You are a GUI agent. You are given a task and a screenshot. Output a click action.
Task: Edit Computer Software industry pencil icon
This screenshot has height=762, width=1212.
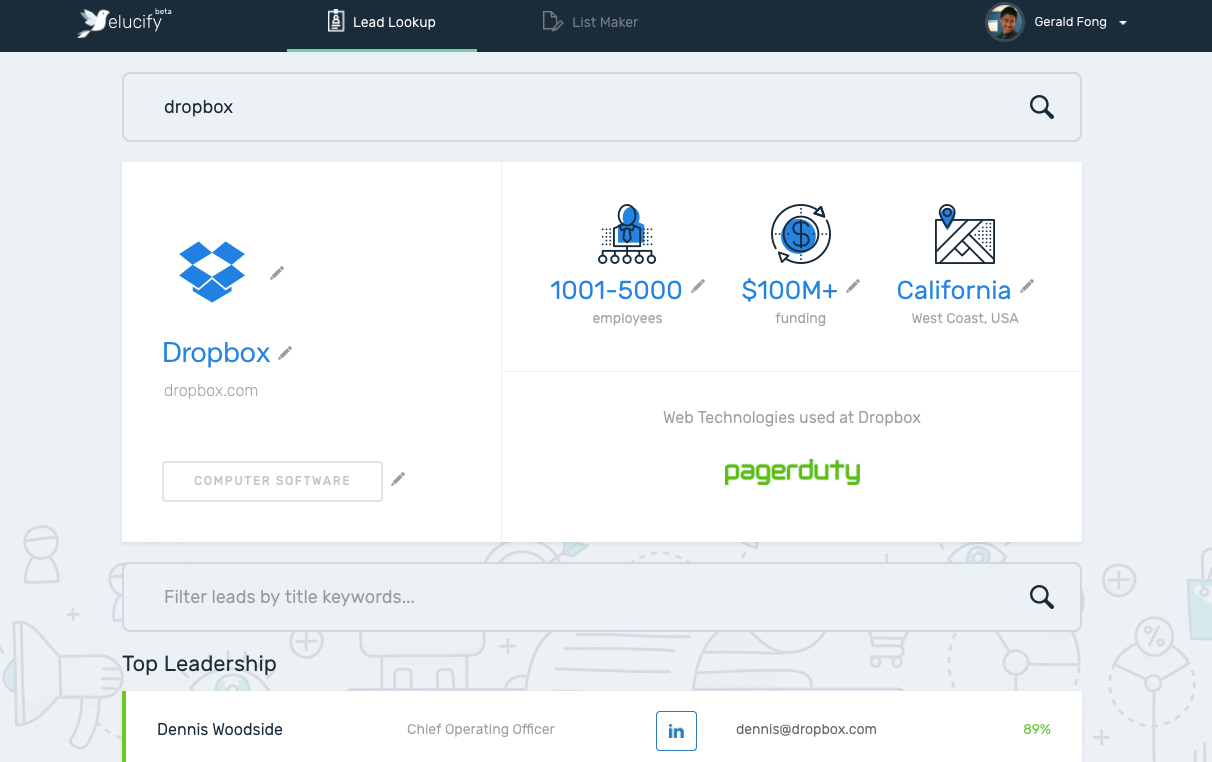pyautogui.click(x=398, y=479)
